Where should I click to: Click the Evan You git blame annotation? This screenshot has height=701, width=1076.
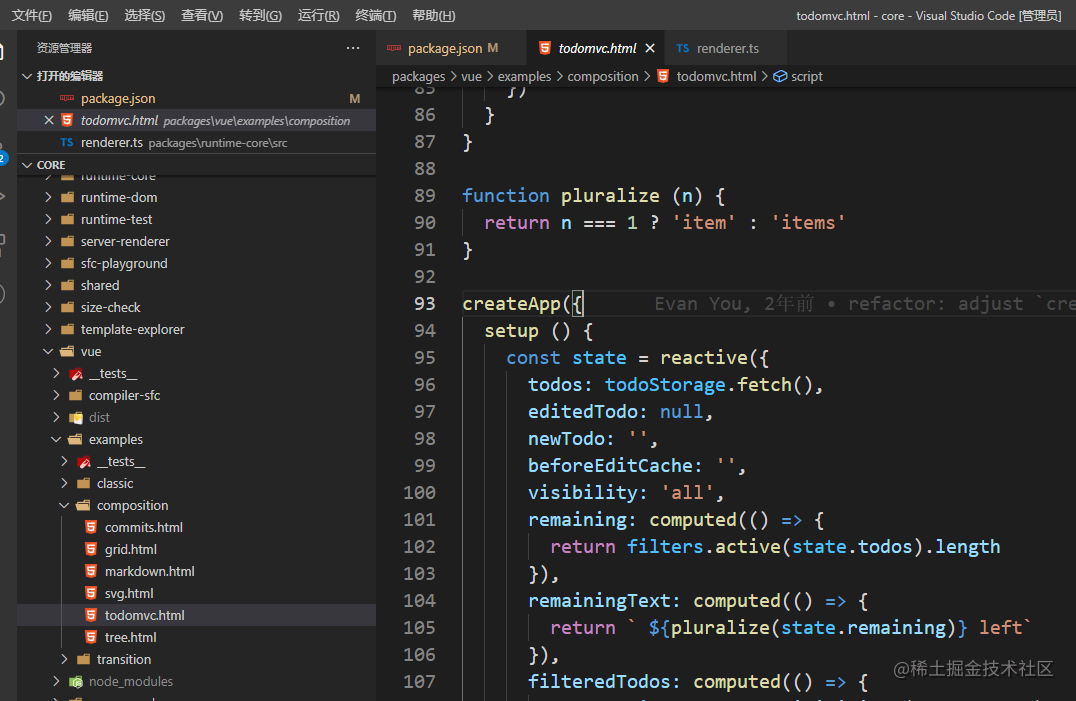865,304
